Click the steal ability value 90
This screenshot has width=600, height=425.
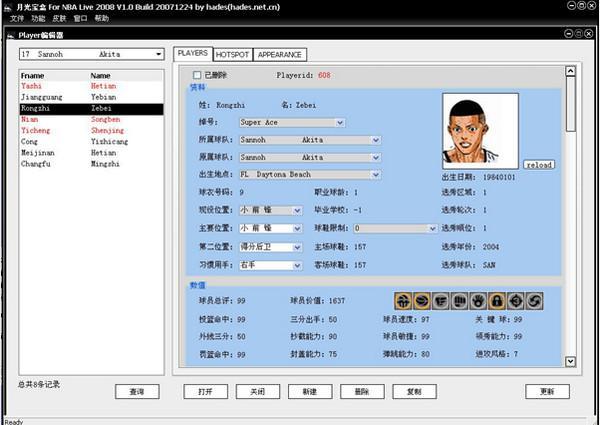click(x=333, y=337)
